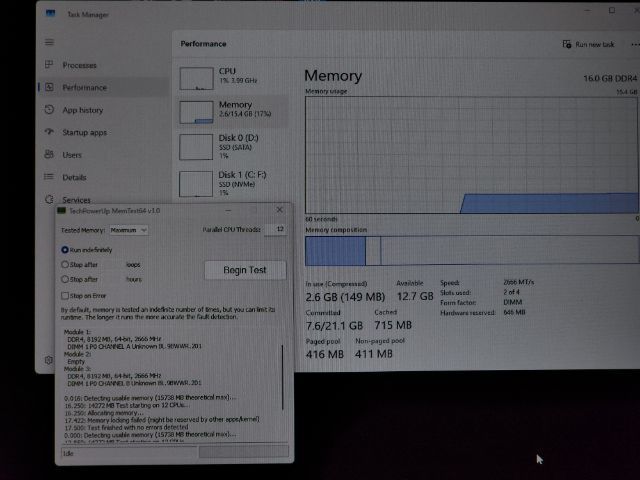Viewport: 640px width, 480px height.
Task: Click the Begin Test button
Action: (x=245, y=270)
